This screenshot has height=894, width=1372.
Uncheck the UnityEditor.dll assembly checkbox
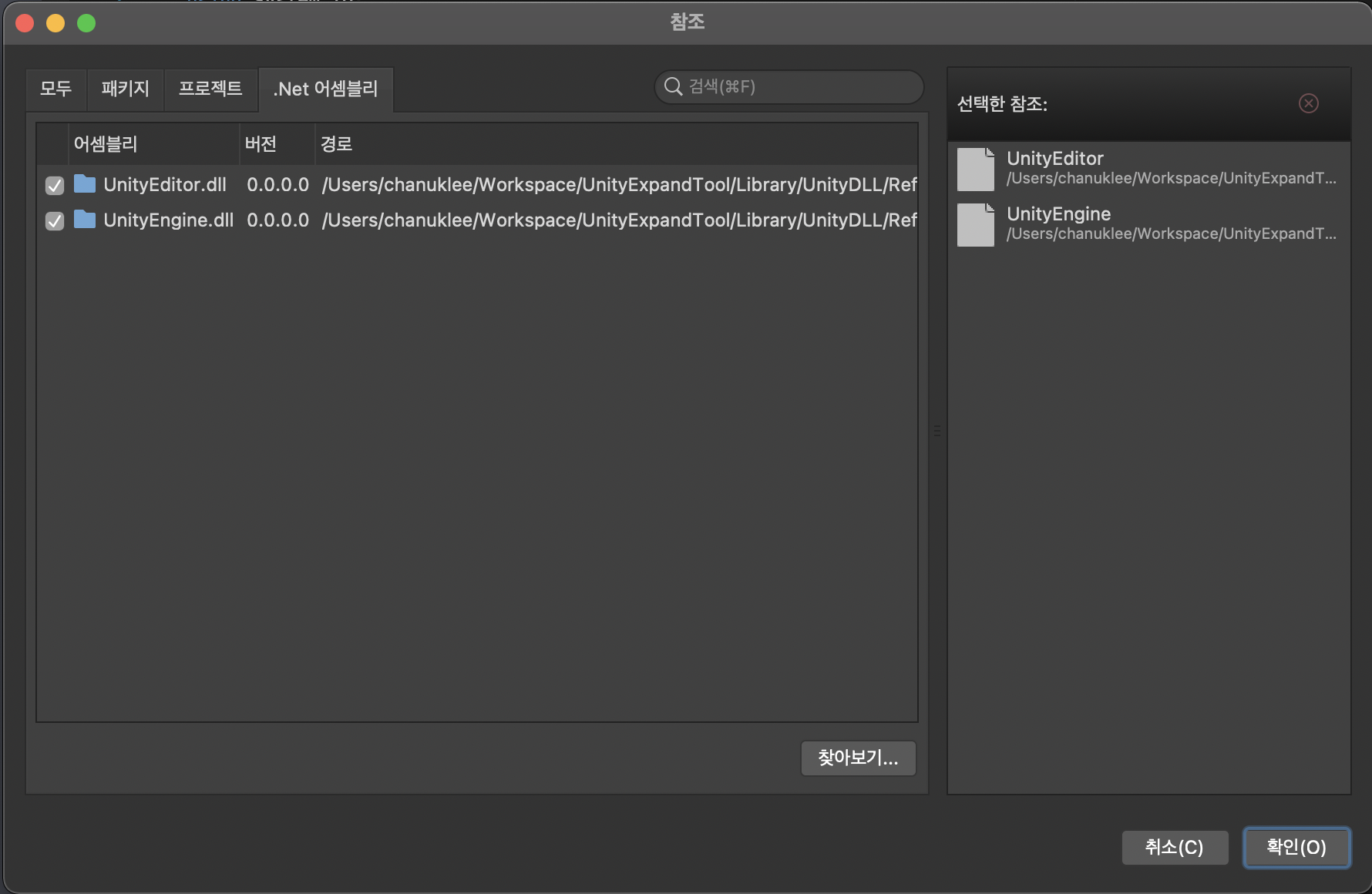tap(55, 186)
